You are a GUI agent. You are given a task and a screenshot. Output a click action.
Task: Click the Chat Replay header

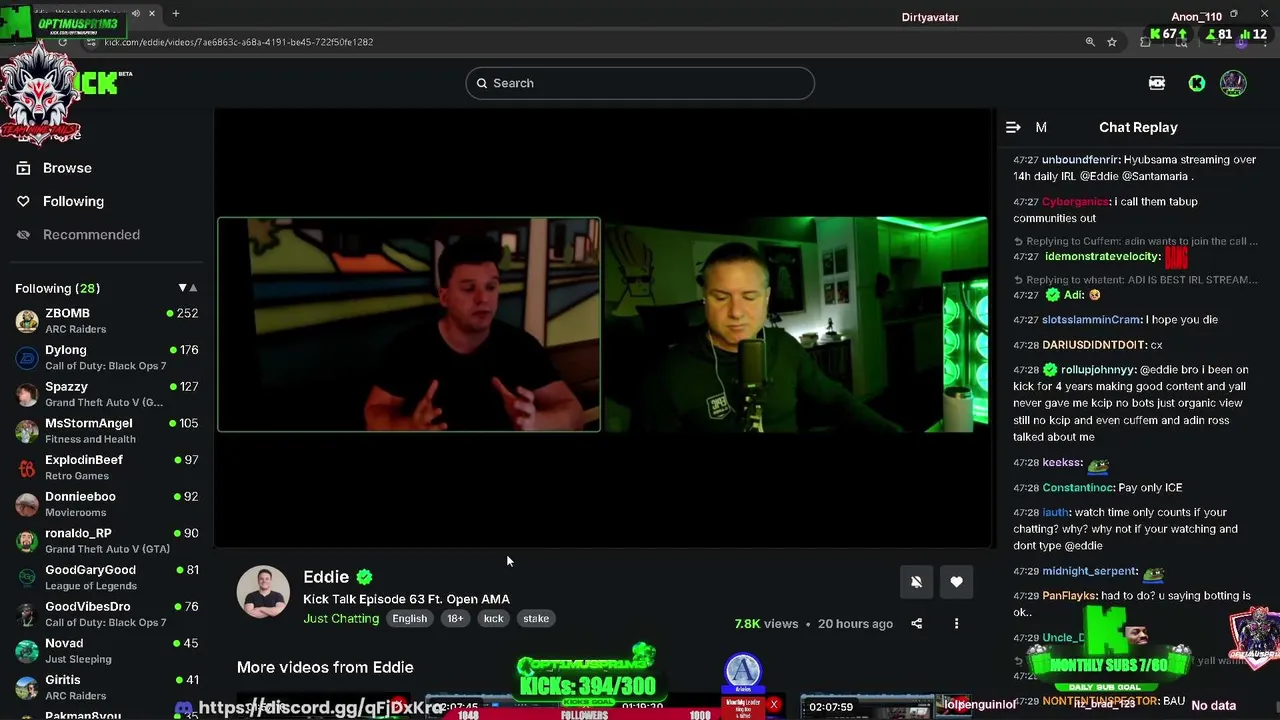pyautogui.click(x=1138, y=127)
